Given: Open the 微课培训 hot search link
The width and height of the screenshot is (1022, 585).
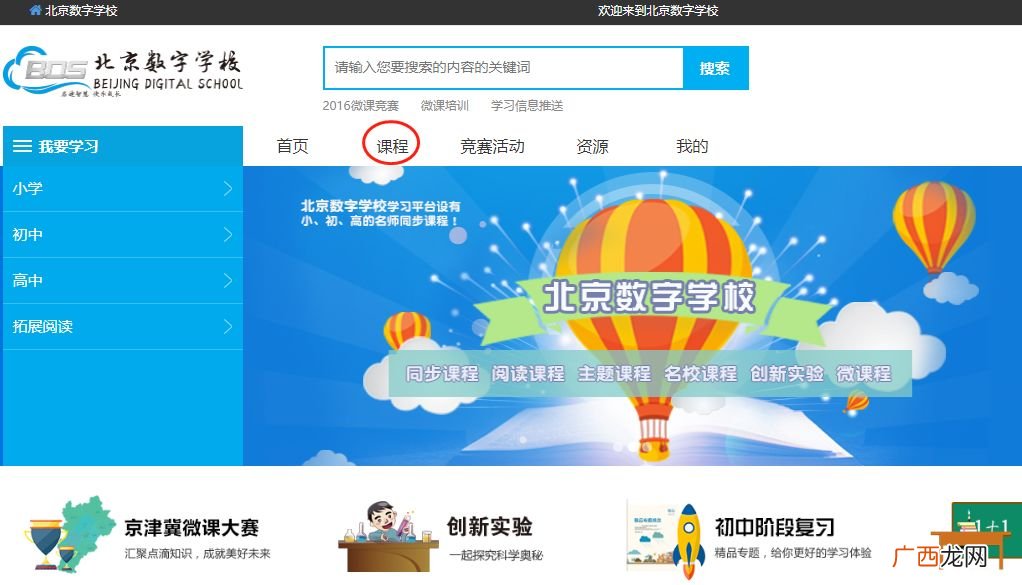Looking at the screenshot, I should [445, 106].
